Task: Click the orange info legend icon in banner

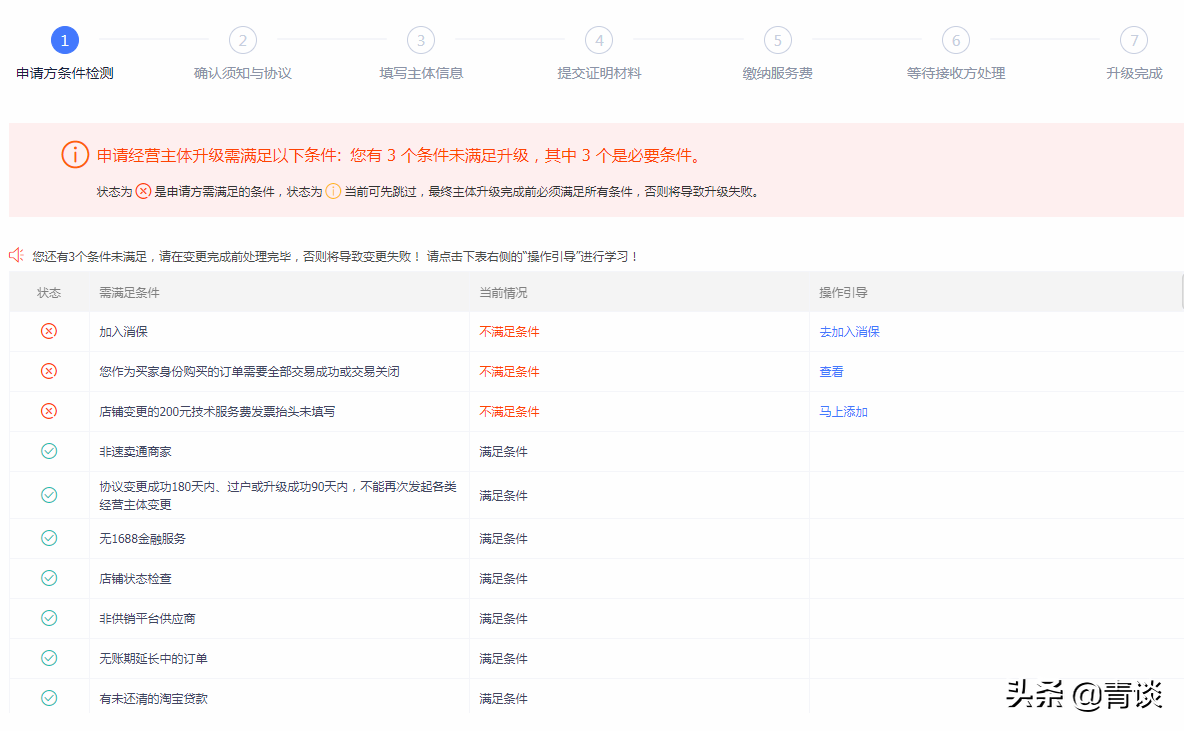Action: coord(333,191)
